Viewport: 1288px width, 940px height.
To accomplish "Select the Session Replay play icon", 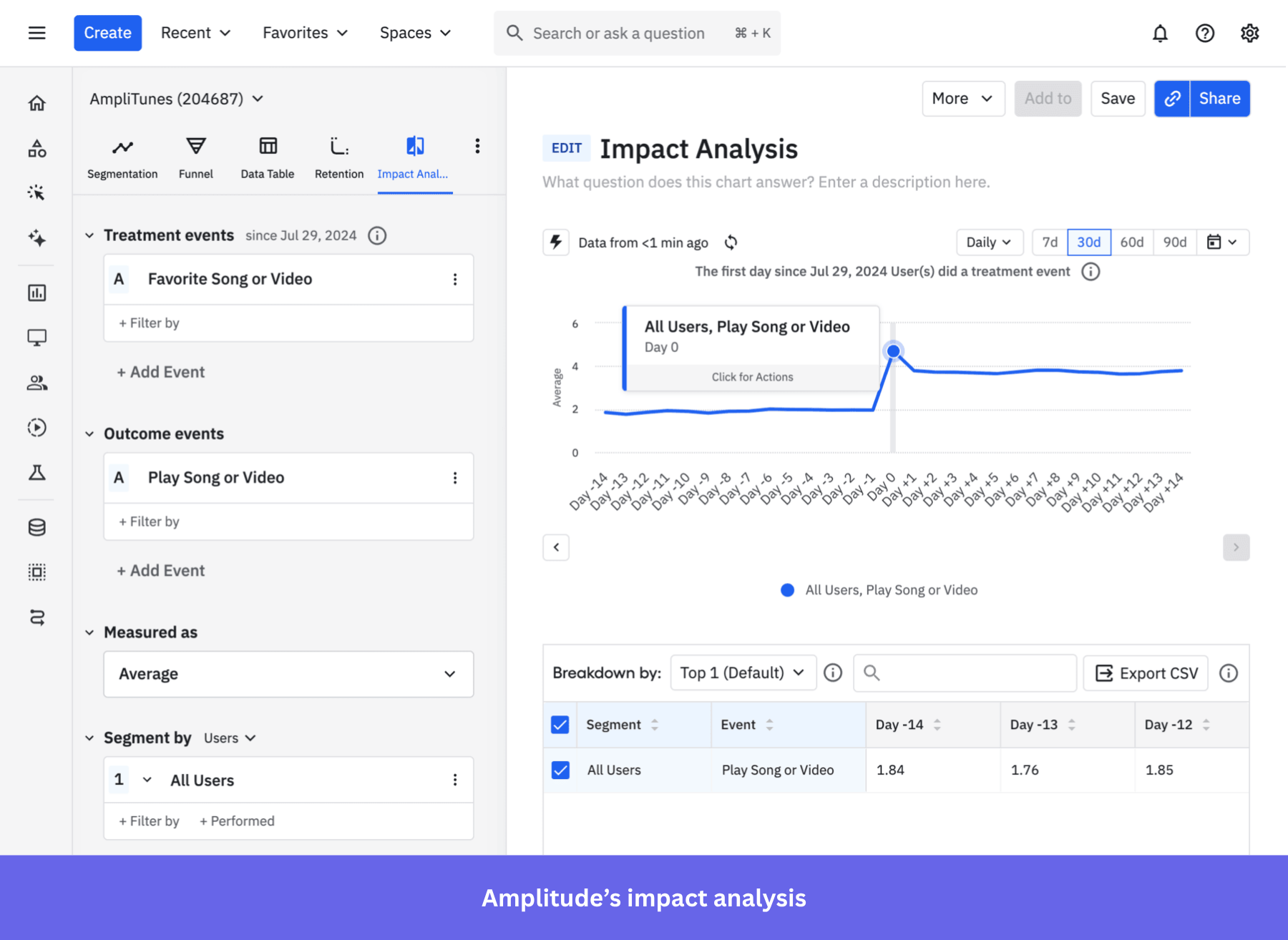I will (x=36, y=427).
